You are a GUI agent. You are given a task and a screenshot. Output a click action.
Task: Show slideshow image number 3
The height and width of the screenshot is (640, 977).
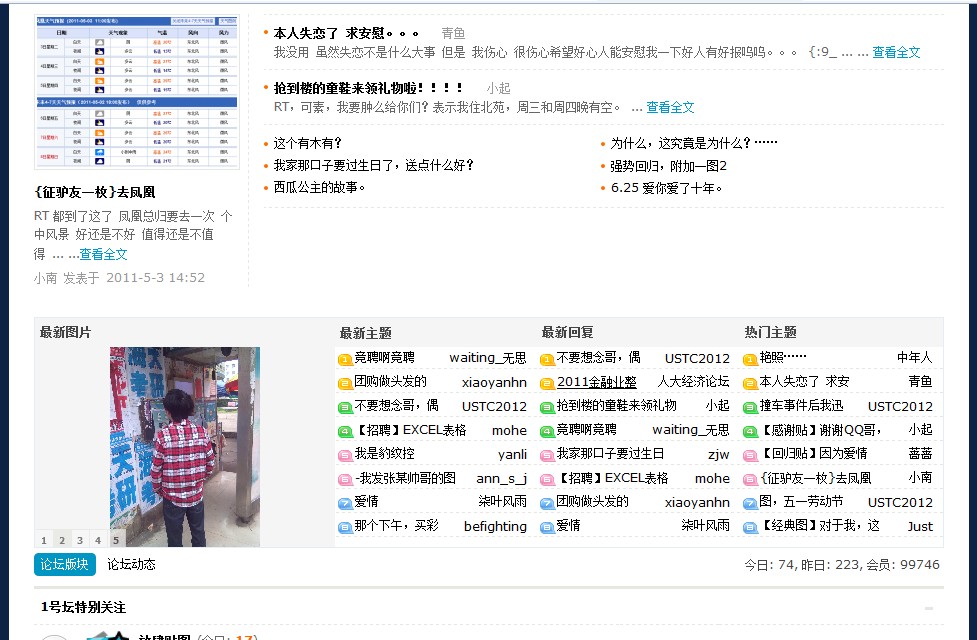[80, 540]
